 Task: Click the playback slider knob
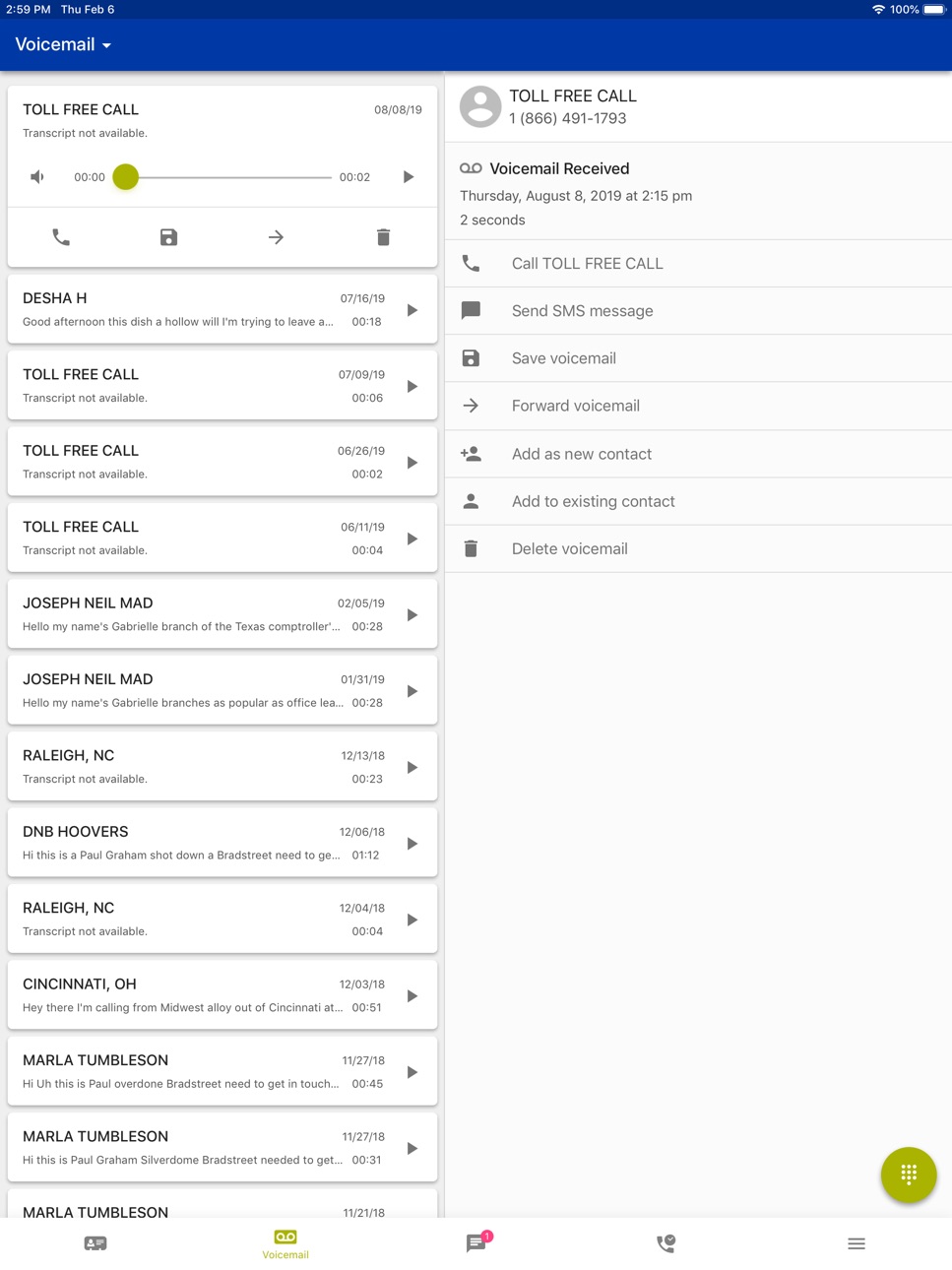[x=126, y=177]
